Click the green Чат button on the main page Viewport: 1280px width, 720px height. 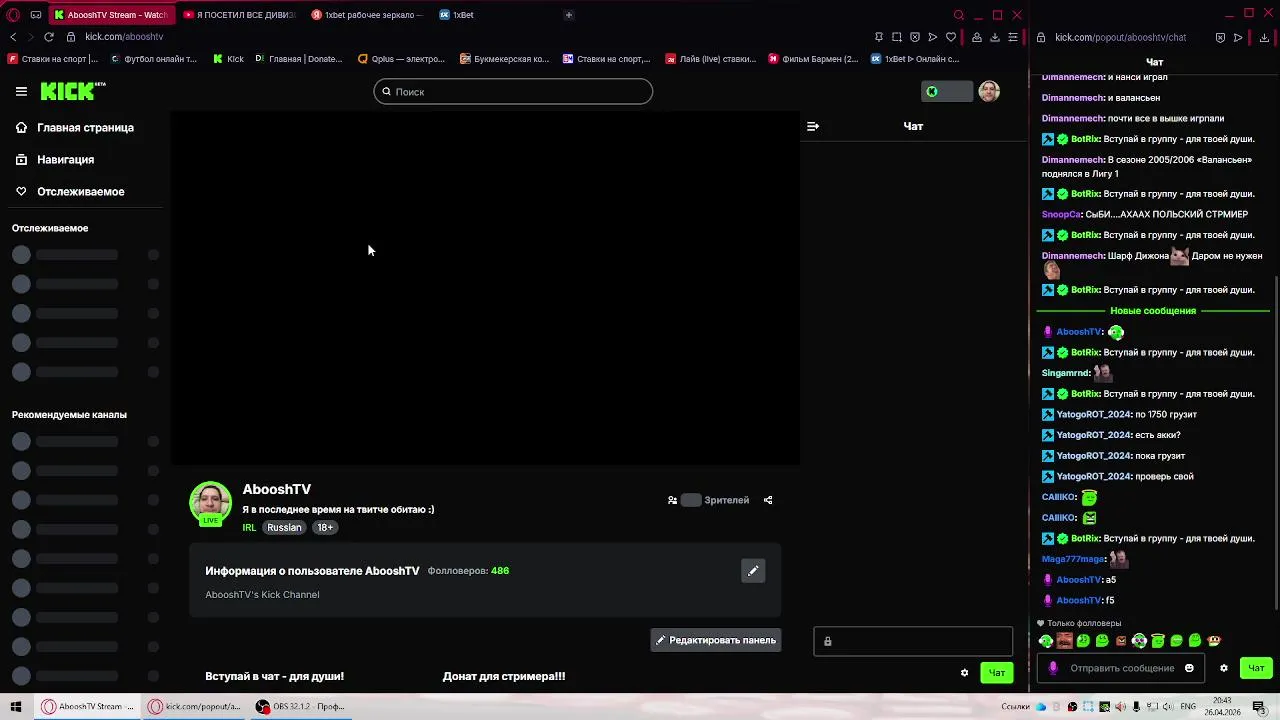pos(996,673)
